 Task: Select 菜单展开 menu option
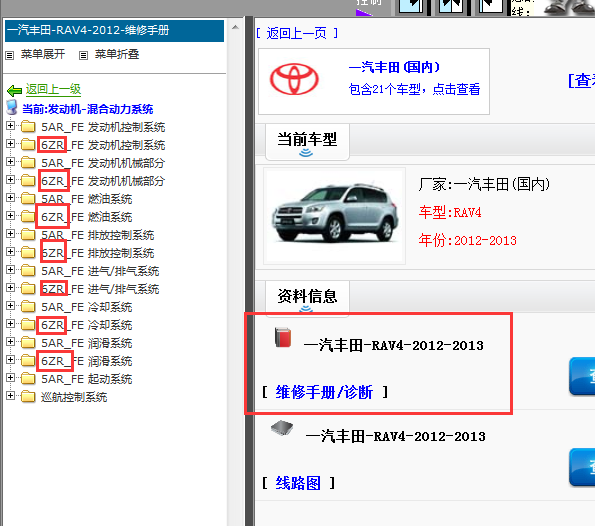42,54
